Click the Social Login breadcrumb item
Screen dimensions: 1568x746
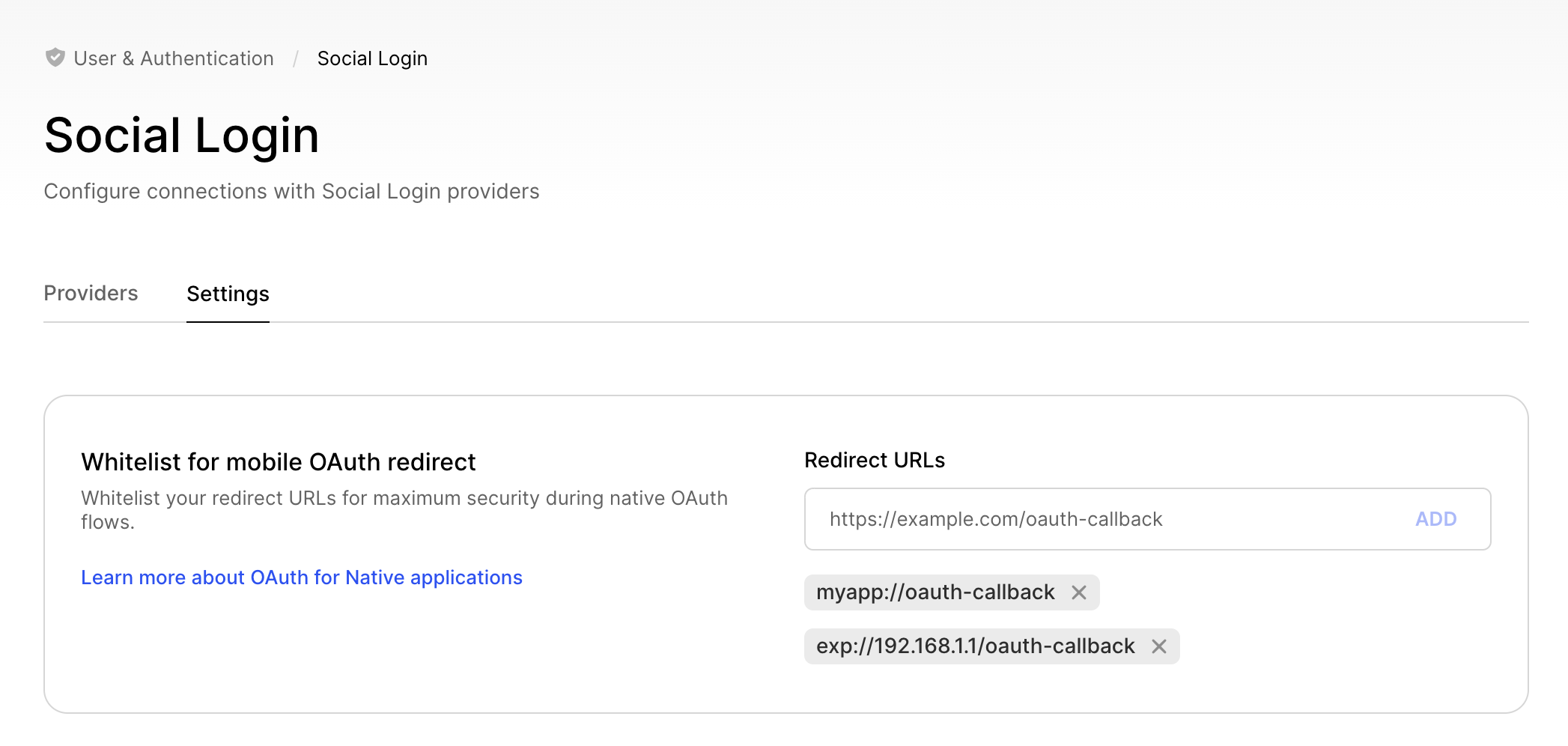(x=372, y=58)
